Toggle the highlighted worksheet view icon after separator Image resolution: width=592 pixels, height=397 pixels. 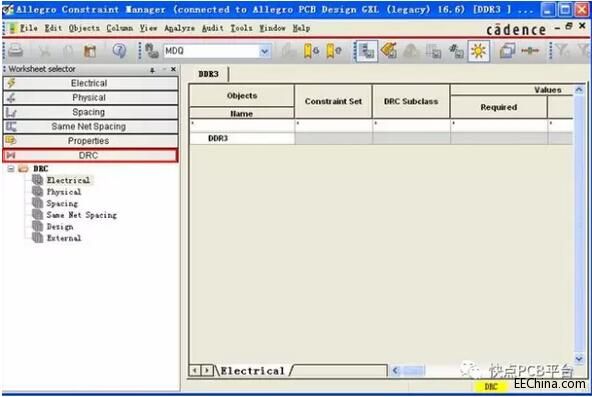pyautogui.click(x=366, y=51)
